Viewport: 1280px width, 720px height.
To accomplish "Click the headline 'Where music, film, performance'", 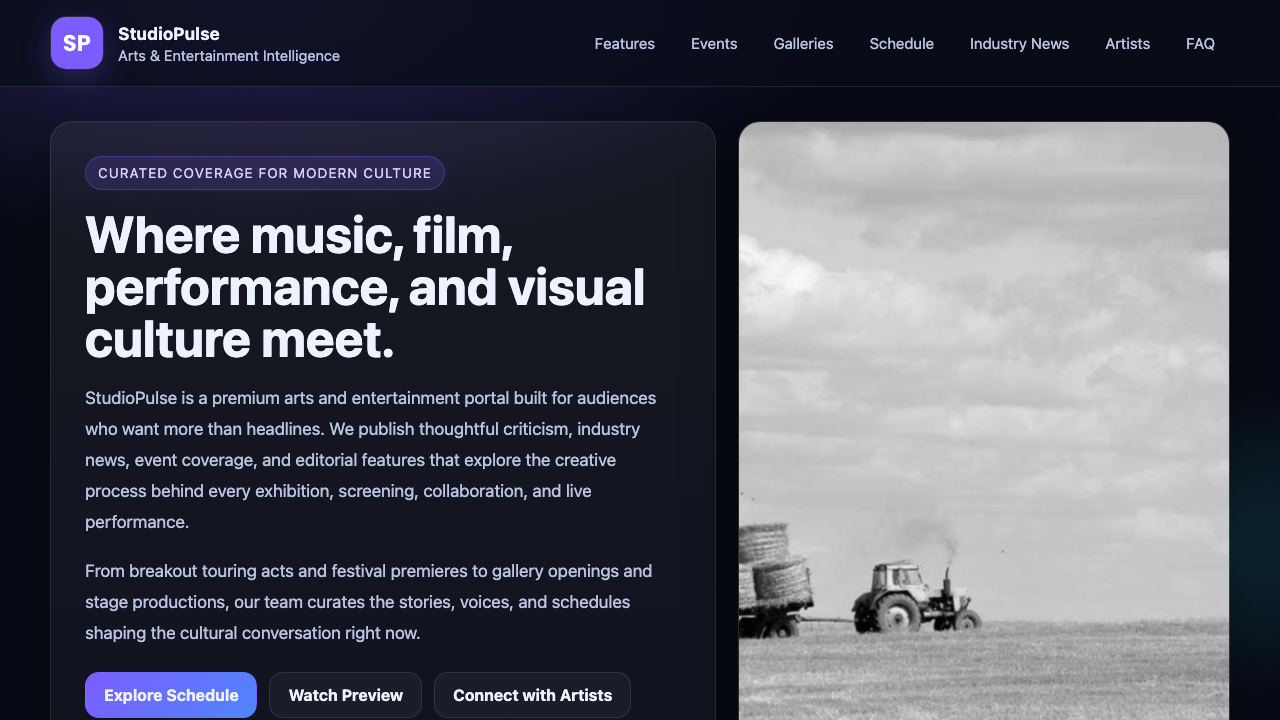I will (x=365, y=288).
